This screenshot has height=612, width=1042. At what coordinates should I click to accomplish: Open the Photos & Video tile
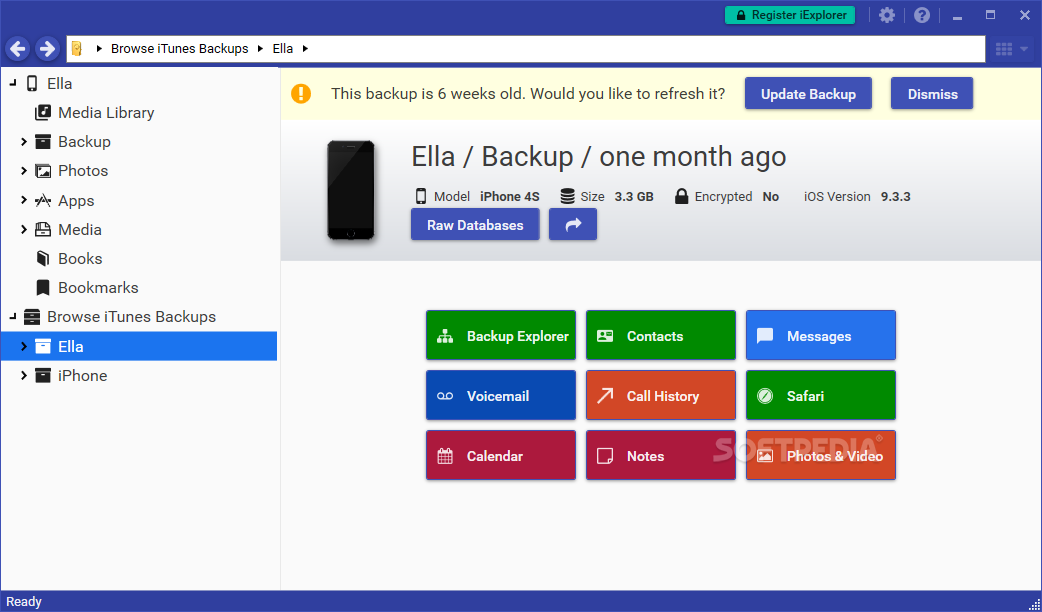[821, 455]
